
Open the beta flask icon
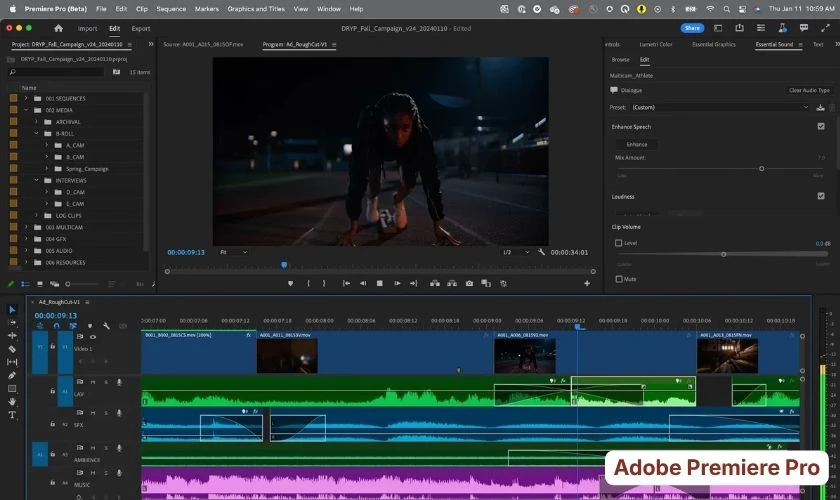[782, 28]
